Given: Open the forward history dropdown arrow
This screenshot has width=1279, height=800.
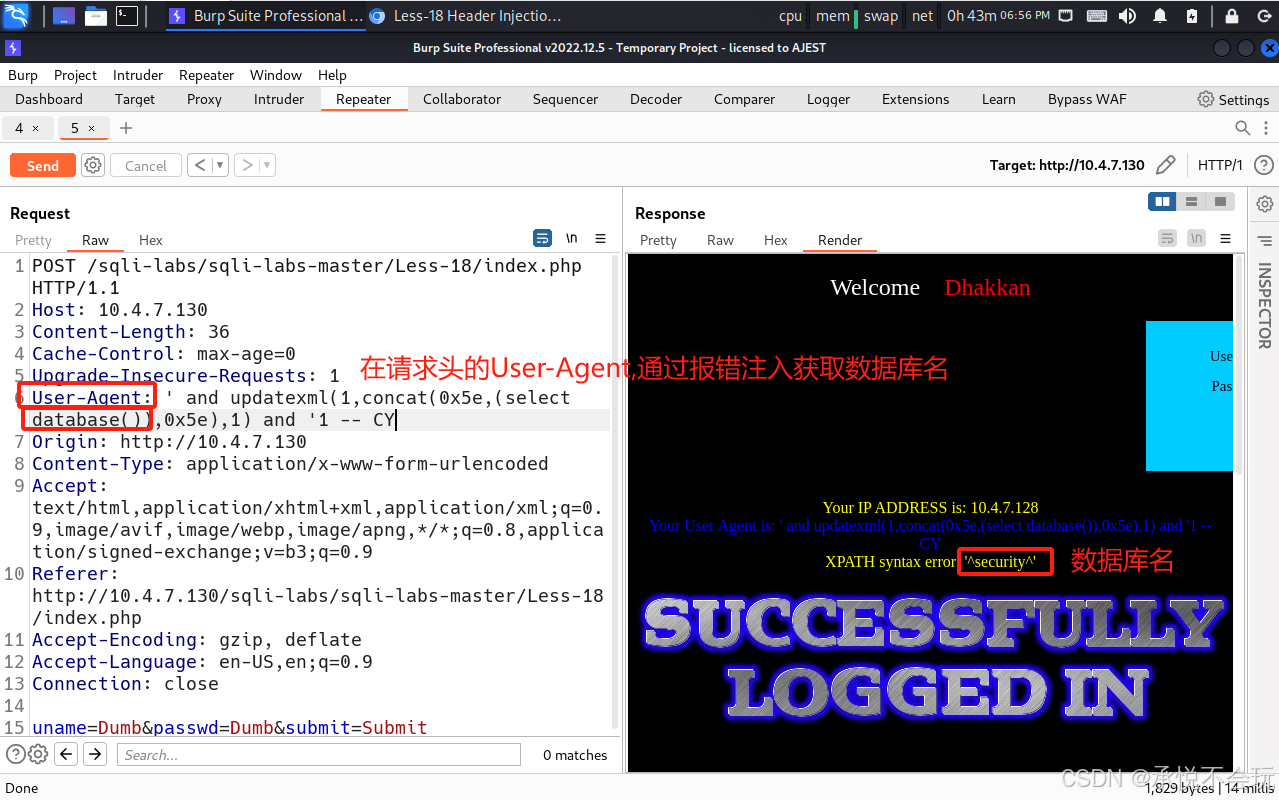Looking at the screenshot, I should point(267,165).
